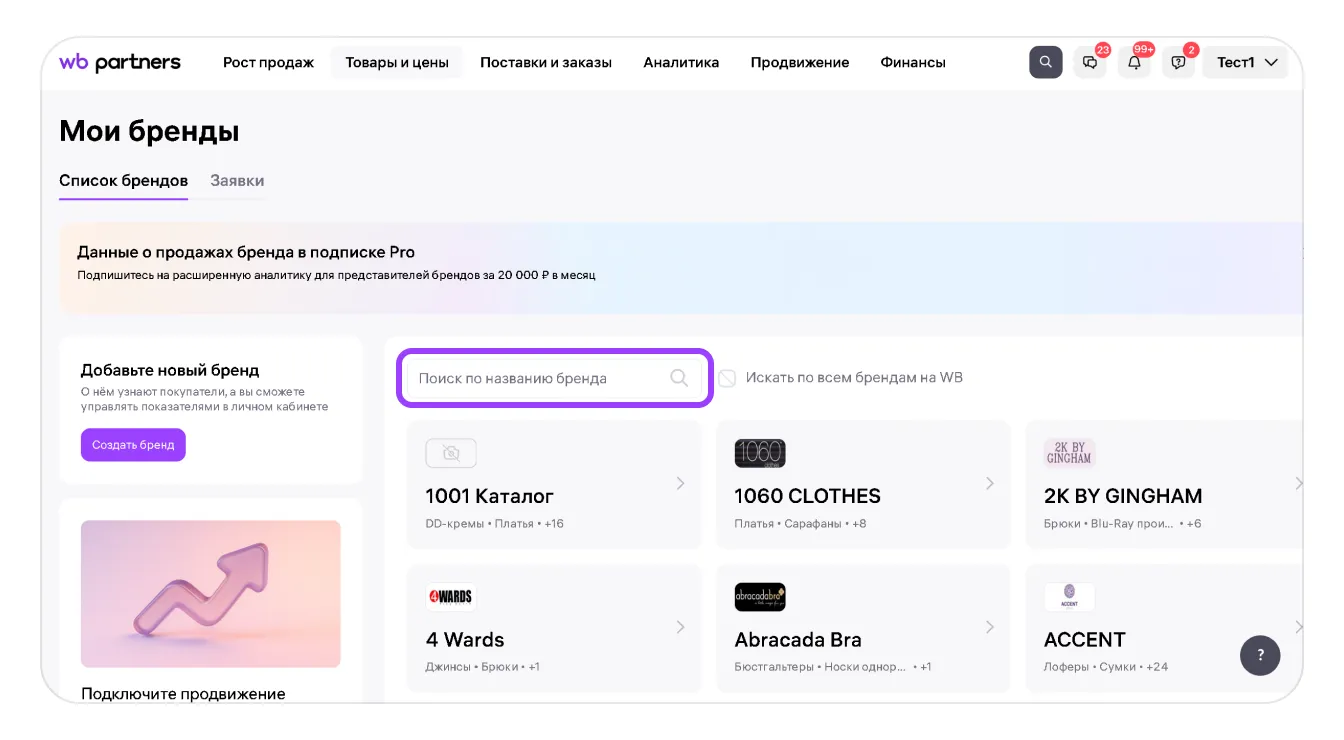Open the chat messages icon
This screenshot has width=1344, height=740.
[x=1090, y=62]
